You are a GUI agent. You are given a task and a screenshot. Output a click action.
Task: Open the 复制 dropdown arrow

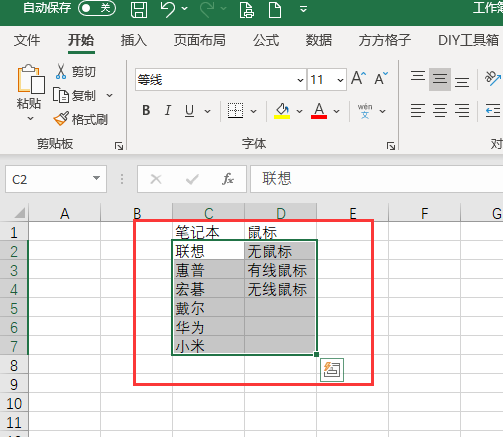[109, 96]
